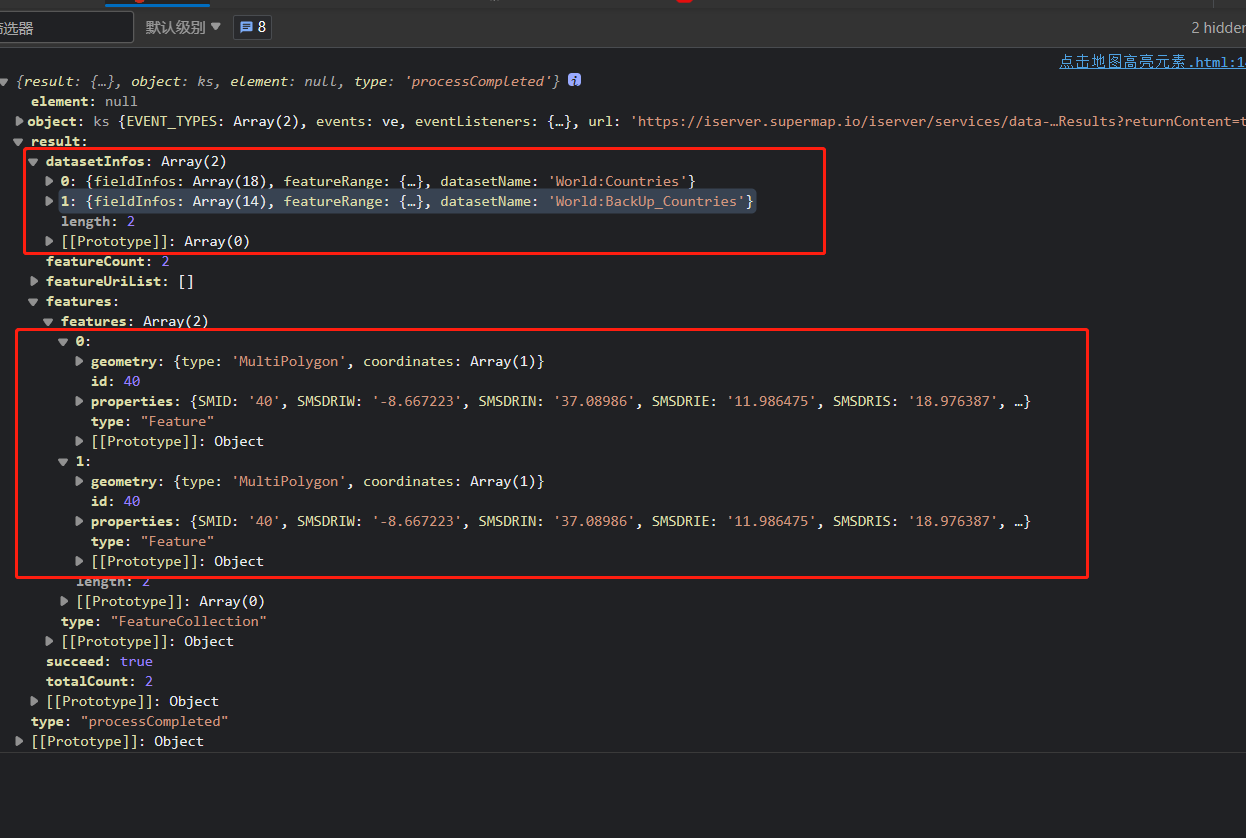Viewport: 1246px width, 838px height.
Task: Collapse the top-level processCompleted logged object
Action: click(x=6, y=81)
